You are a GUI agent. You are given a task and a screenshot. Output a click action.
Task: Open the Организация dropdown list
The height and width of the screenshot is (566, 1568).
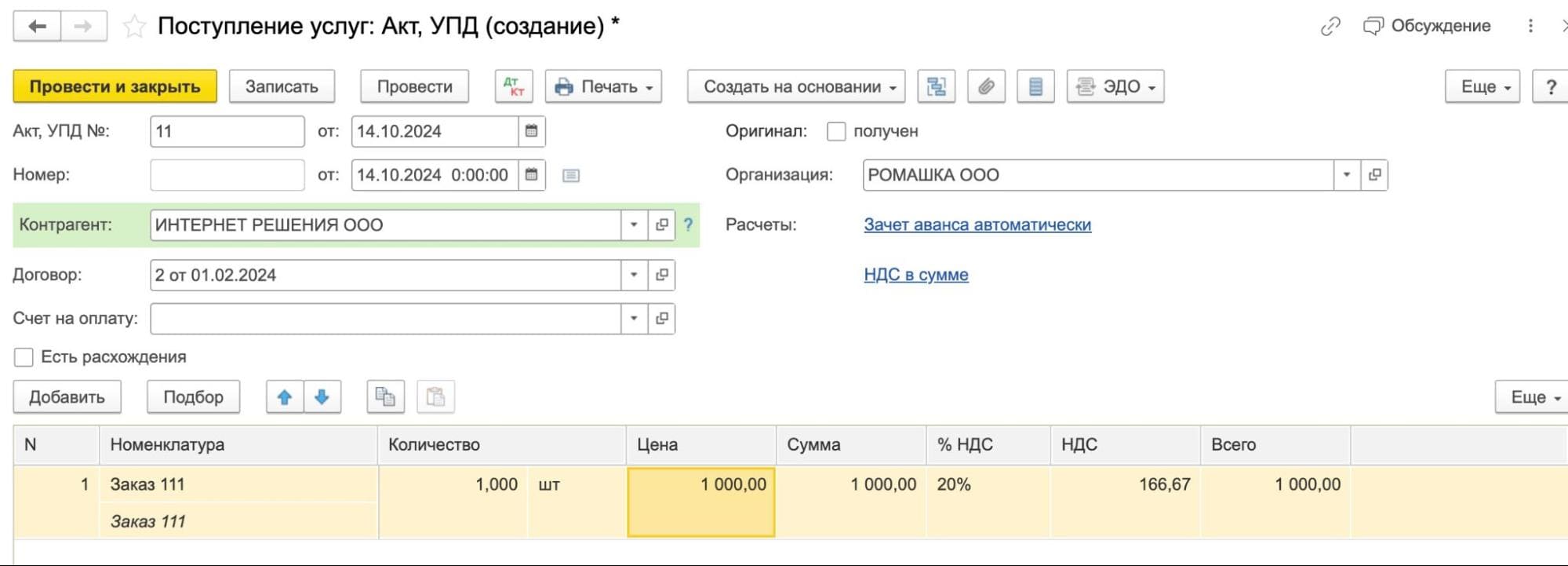coord(1346,175)
